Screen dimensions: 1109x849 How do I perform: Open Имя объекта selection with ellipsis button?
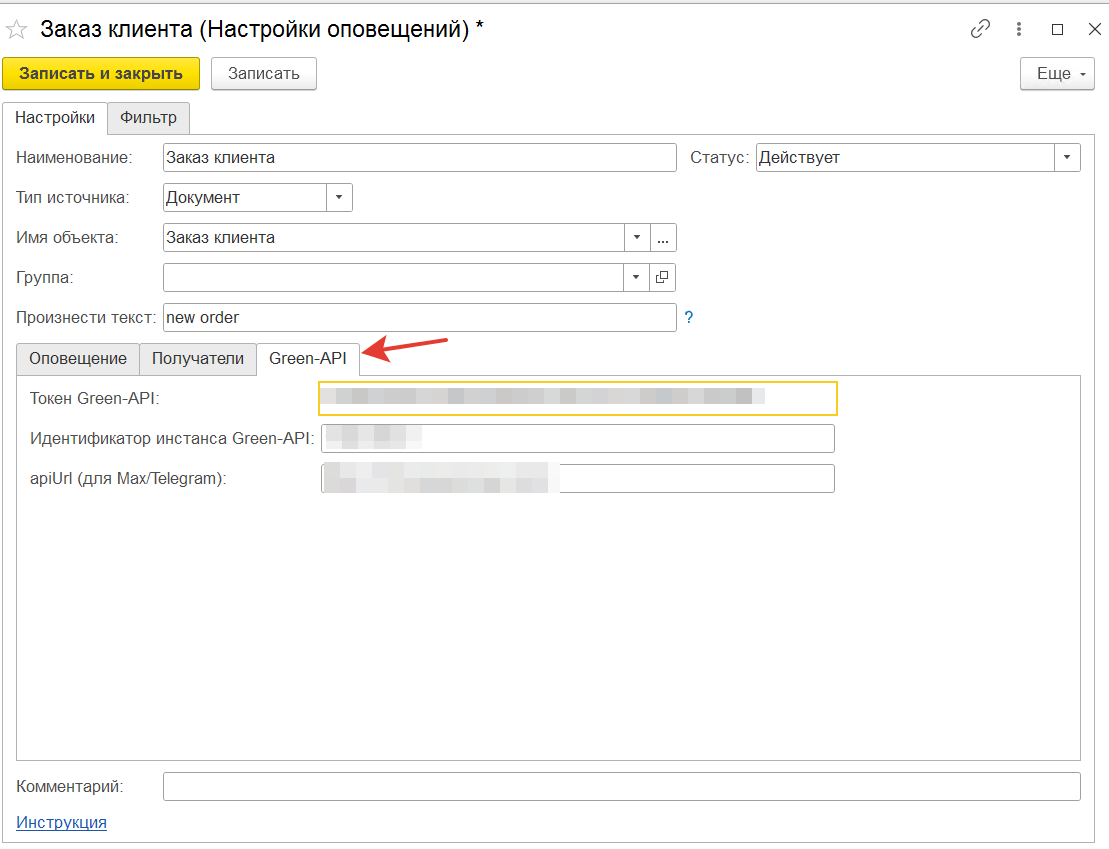click(663, 237)
